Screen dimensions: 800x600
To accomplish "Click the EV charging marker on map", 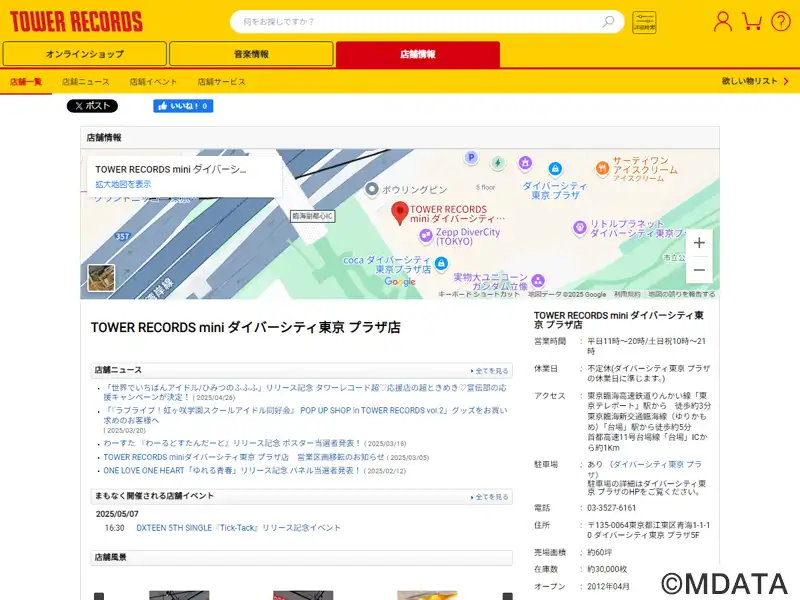I will 497,163.
